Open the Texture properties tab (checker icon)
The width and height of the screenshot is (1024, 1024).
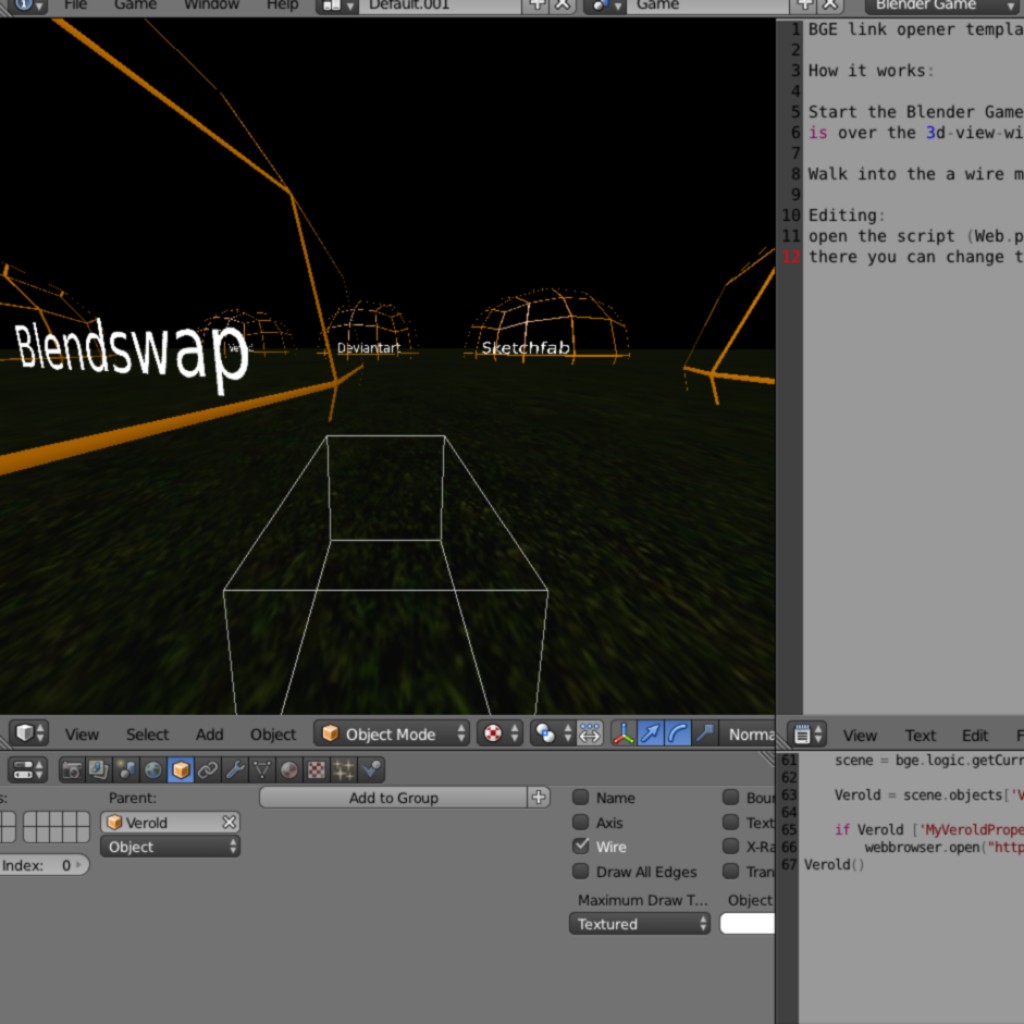tap(314, 770)
